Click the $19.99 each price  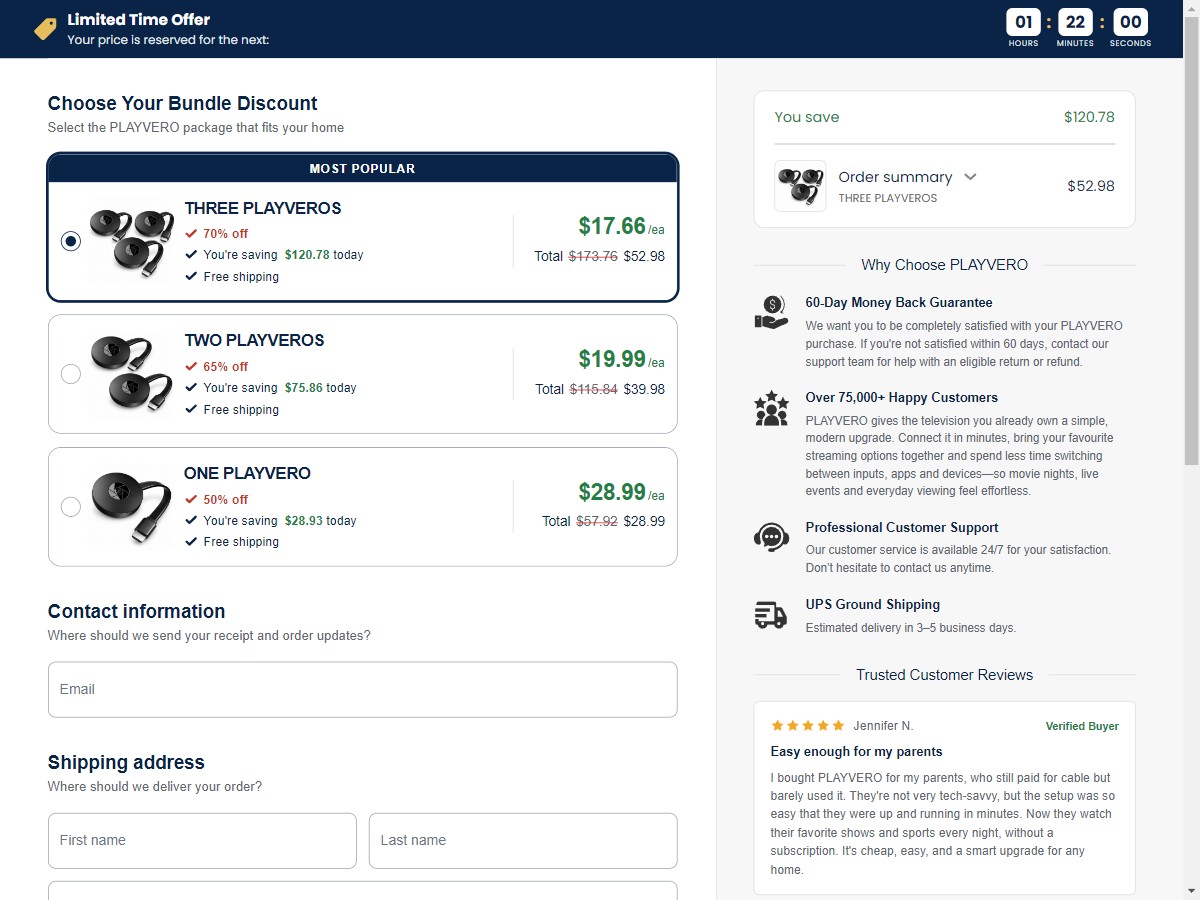tap(621, 360)
